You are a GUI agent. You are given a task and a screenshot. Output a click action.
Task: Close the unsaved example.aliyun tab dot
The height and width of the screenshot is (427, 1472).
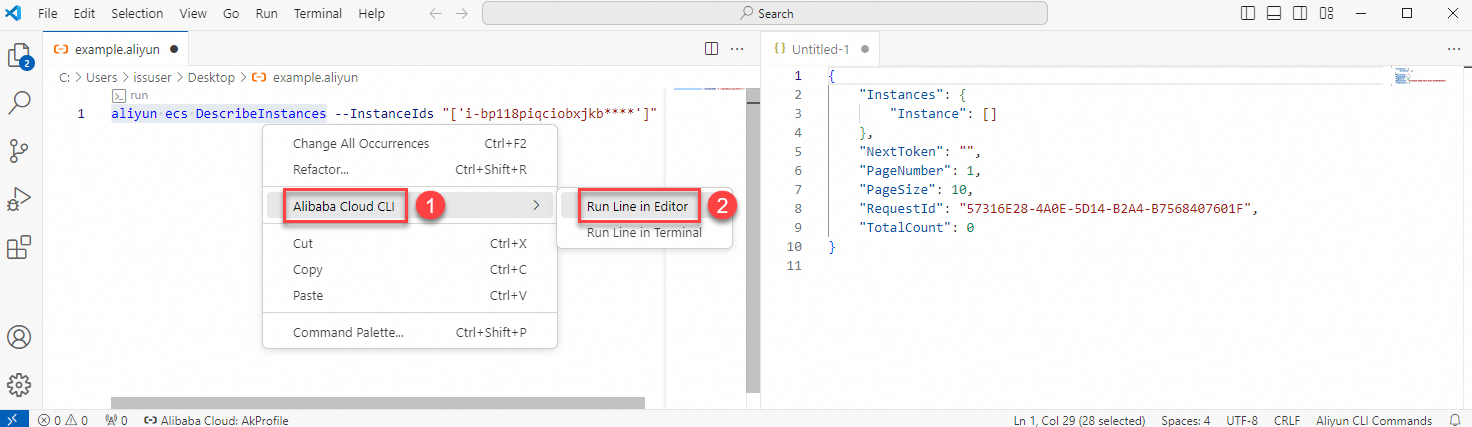174,48
